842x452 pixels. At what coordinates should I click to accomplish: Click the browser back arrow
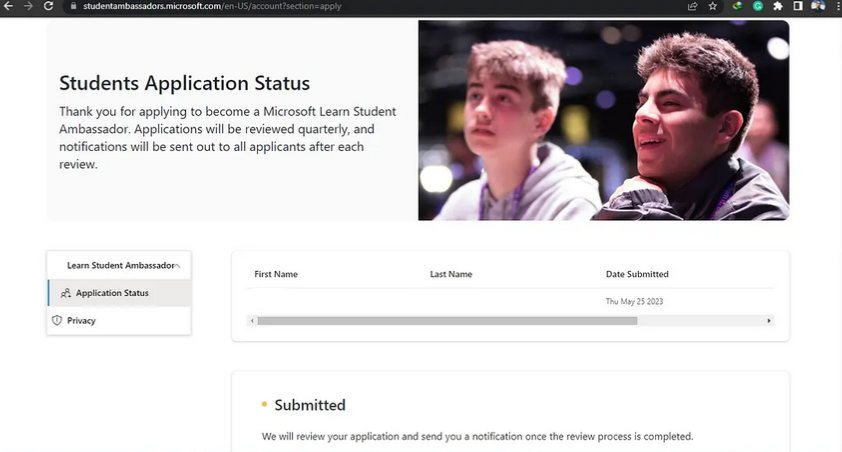[9, 6]
